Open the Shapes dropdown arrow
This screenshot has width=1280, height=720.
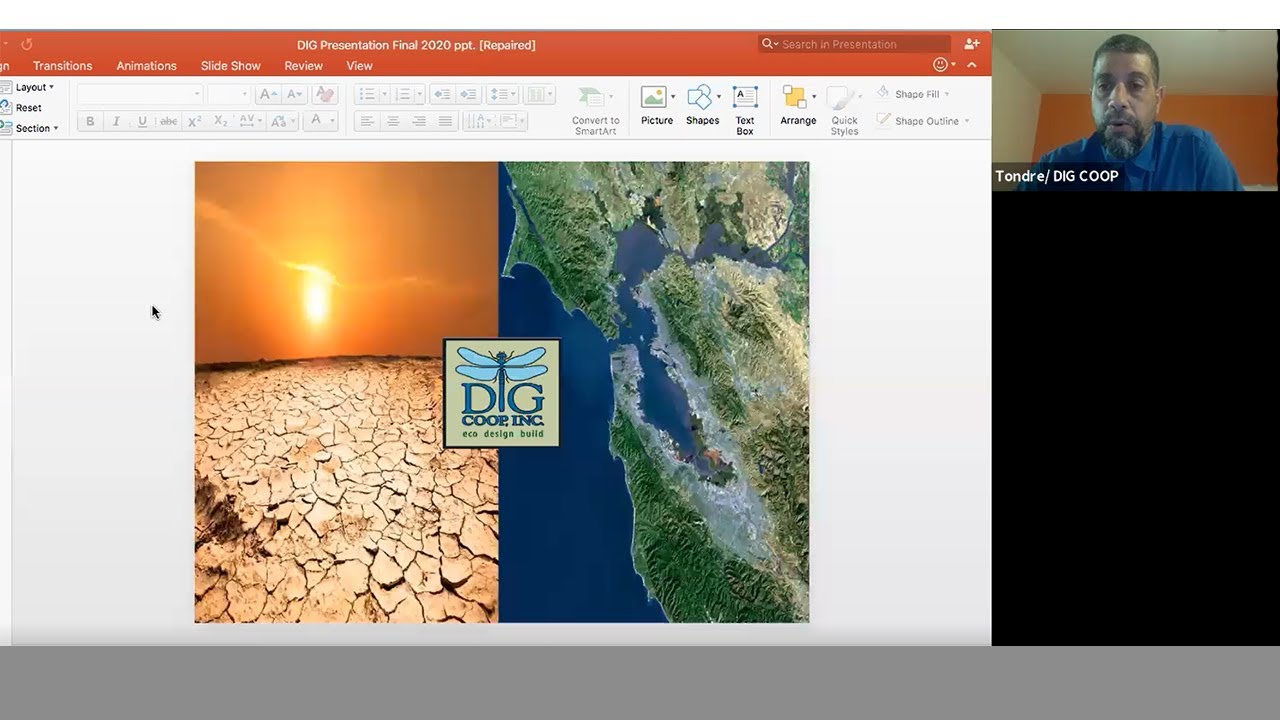point(719,97)
